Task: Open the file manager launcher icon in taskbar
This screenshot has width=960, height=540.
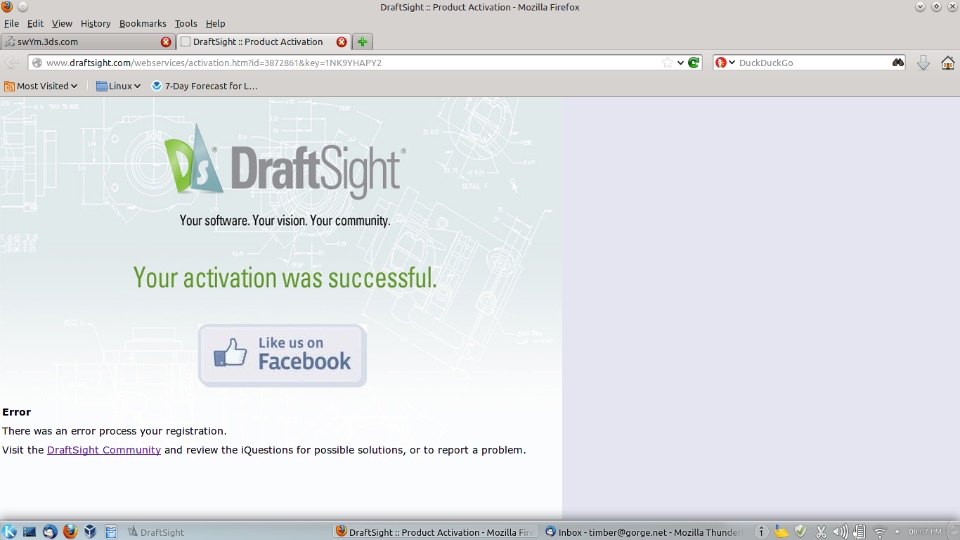Action: coord(111,531)
